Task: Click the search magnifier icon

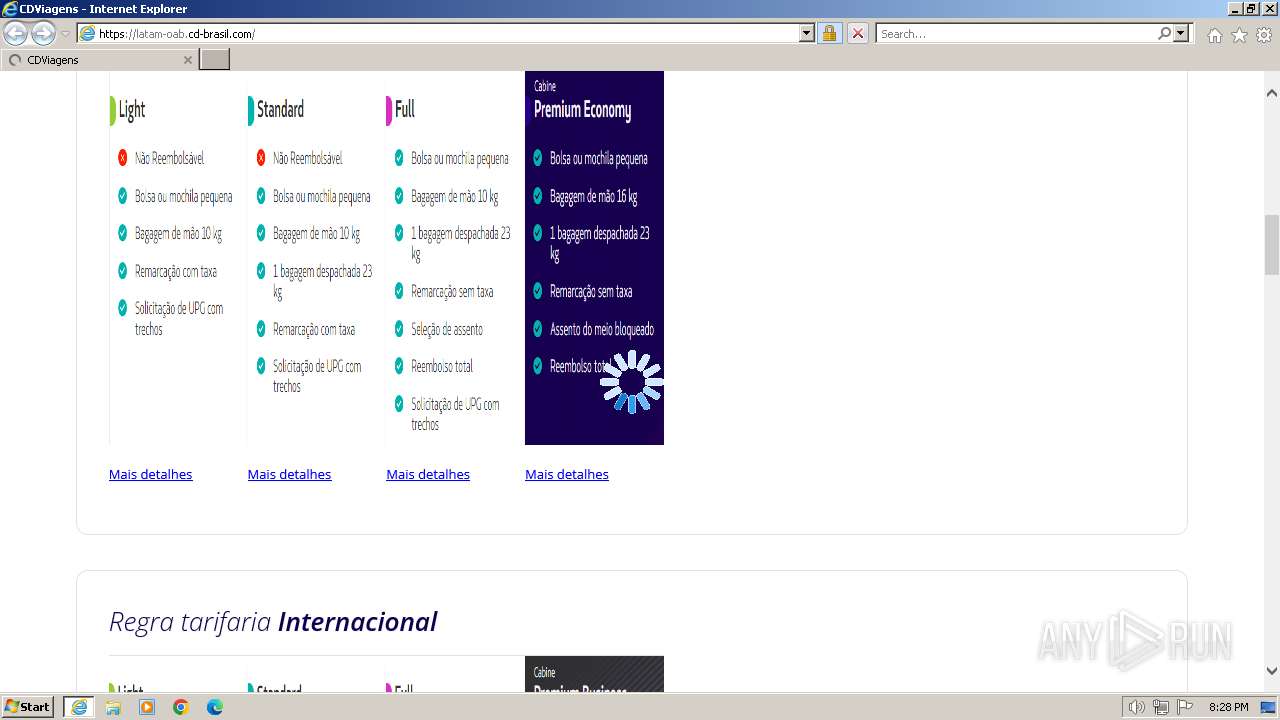Action: pyautogui.click(x=1165, y=33)
